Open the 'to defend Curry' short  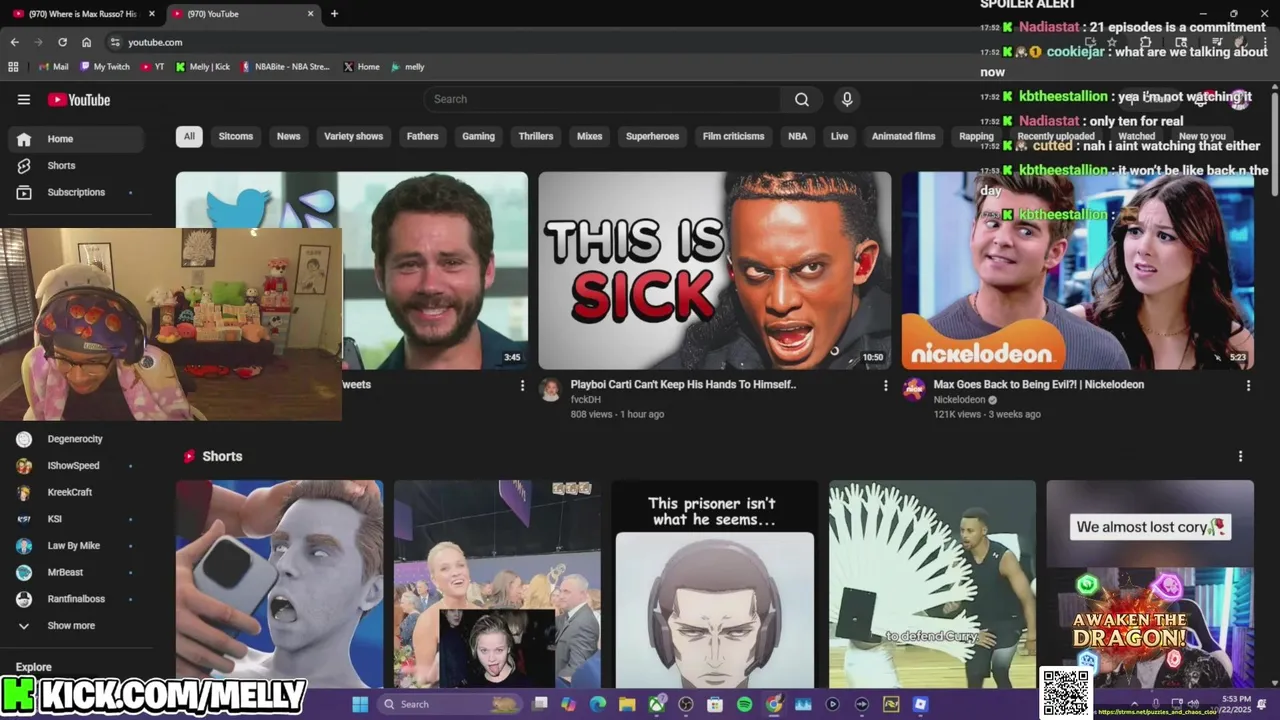(x=932, y=584)
